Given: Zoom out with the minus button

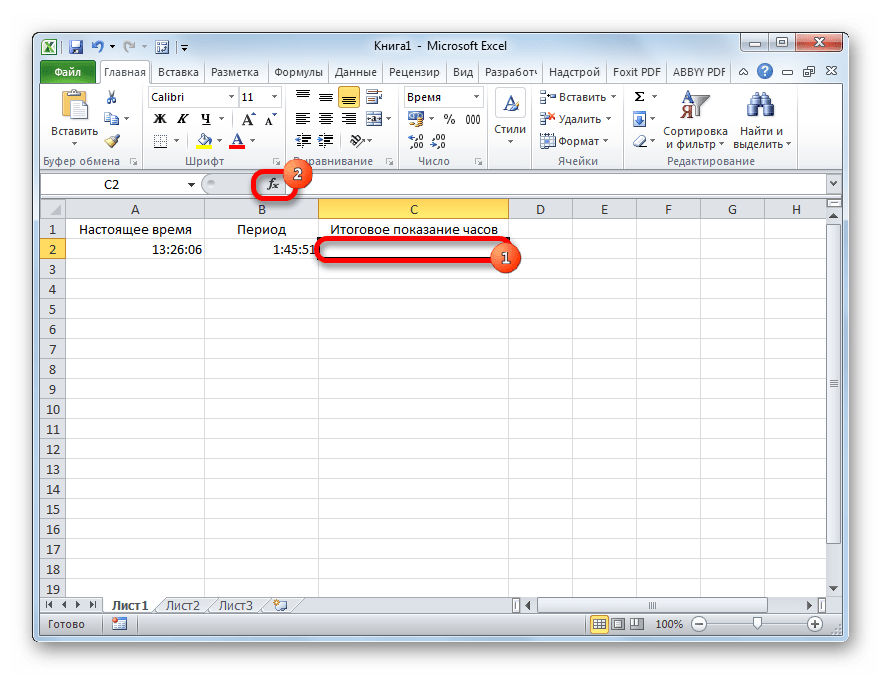Looking at the screenshot, I should coord(699,624).
